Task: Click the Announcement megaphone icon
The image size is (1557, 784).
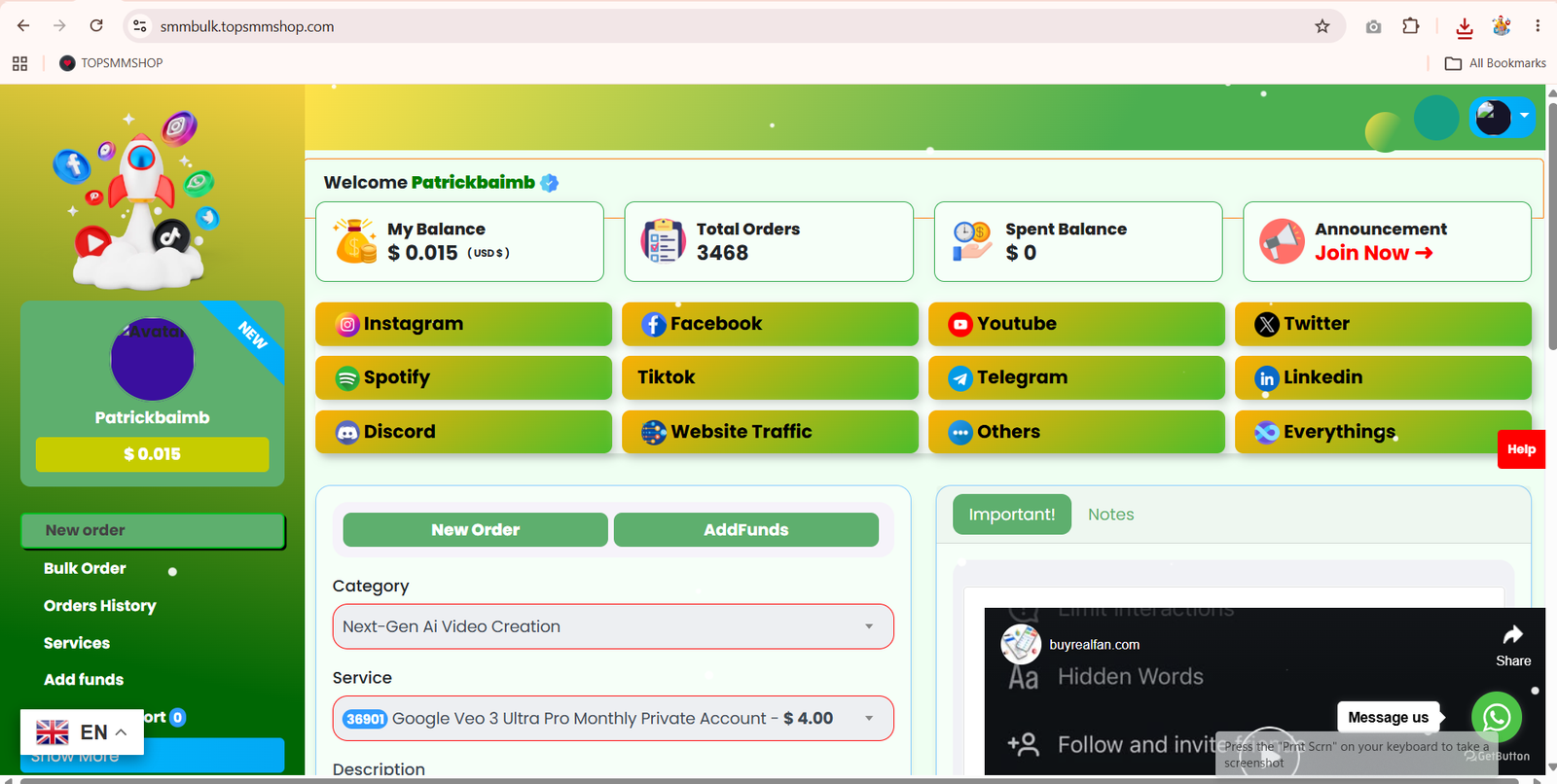Action: pyautogui.click(x=1282, y=241)
